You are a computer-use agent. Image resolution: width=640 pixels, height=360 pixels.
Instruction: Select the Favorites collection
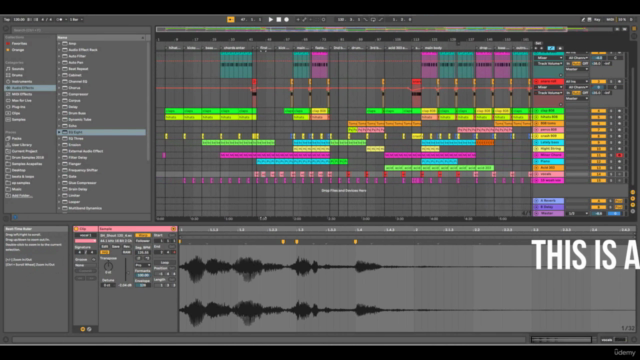click(19, 44)
